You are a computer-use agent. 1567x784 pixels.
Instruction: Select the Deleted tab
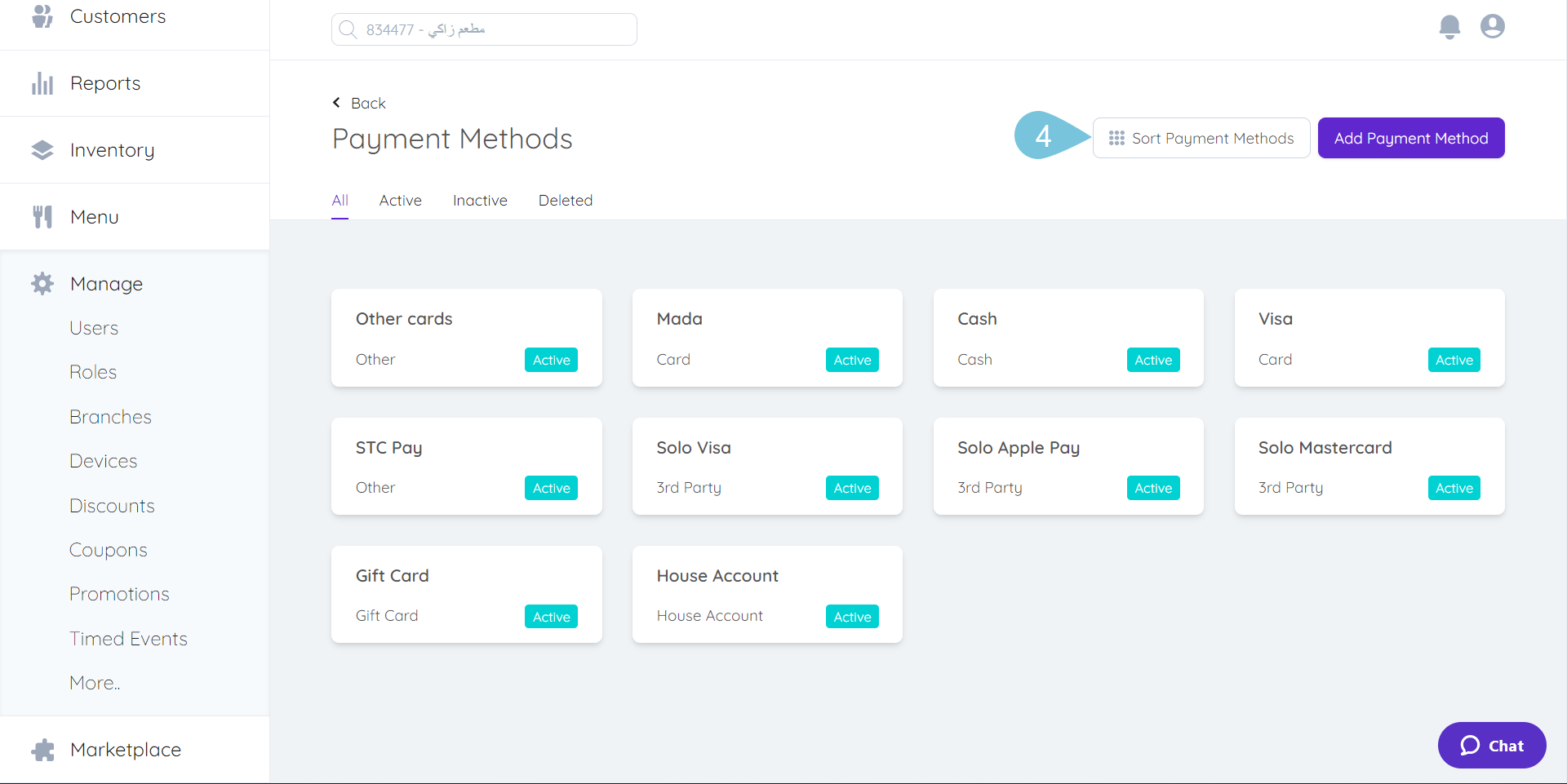(x=565, y=200)
